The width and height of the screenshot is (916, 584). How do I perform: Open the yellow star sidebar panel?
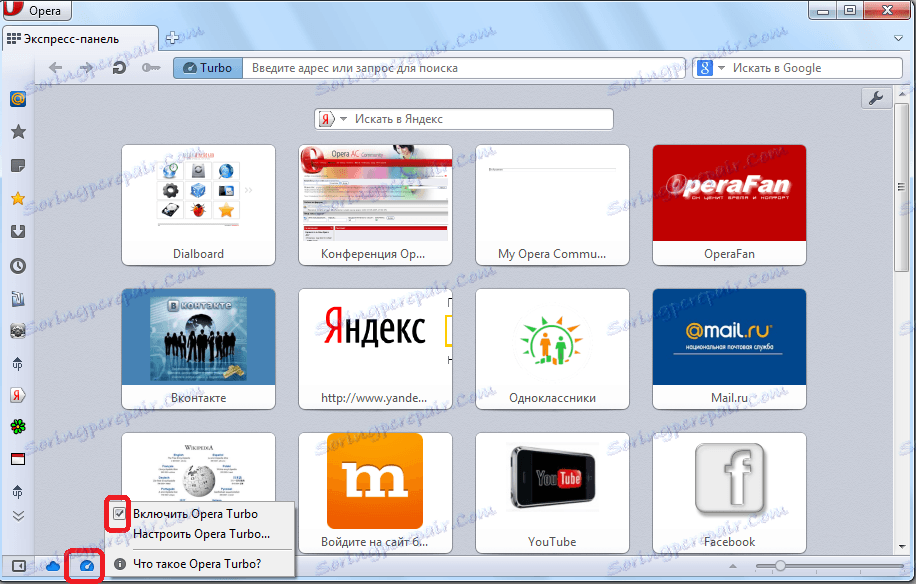click(18, 199)
